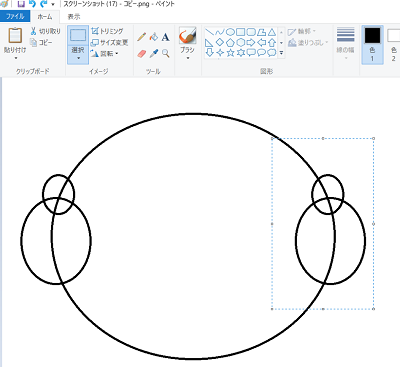Click the 選択 rectangle selection icon
Viewport: 400px width, 367px height.
pyautogui.click(x=78, y=35)
